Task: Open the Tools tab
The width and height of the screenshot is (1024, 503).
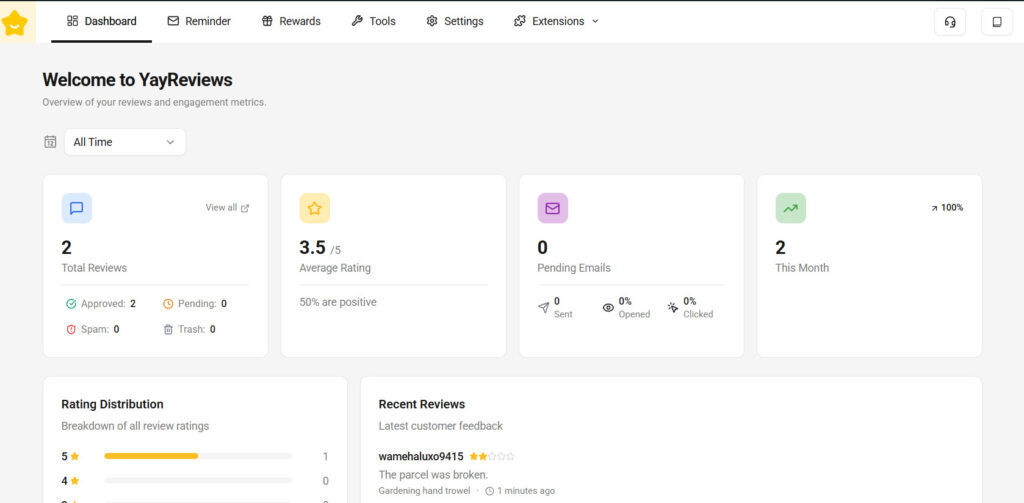Action: (374, 22)
